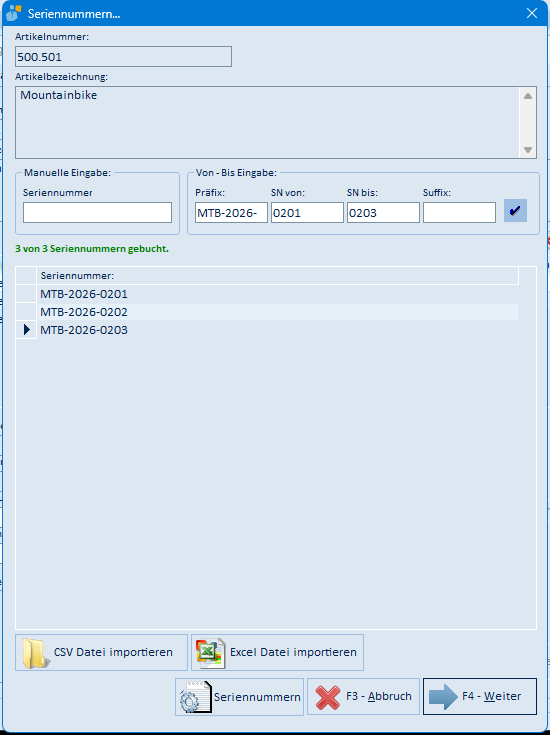Click the Artikelnummer field 500.501
The image size is (550, 735).
click(x=123, y=57)
